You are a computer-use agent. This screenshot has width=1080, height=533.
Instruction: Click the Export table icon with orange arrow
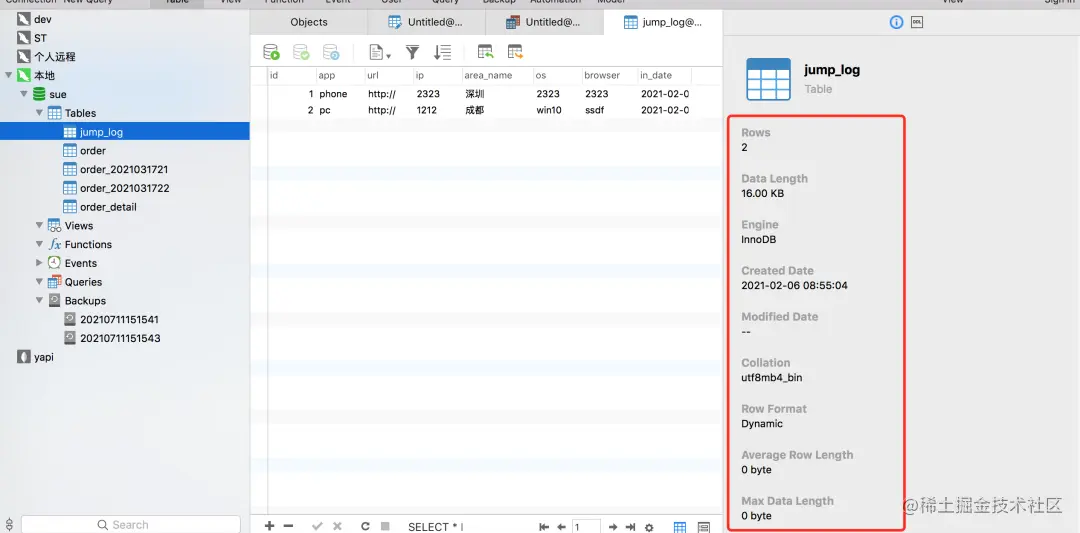[x=515, y=52]
